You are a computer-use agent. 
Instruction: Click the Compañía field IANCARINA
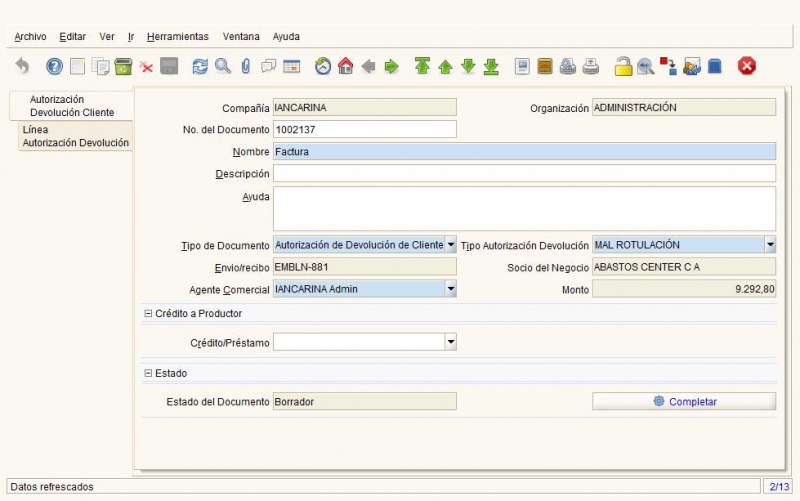[365, 107]
